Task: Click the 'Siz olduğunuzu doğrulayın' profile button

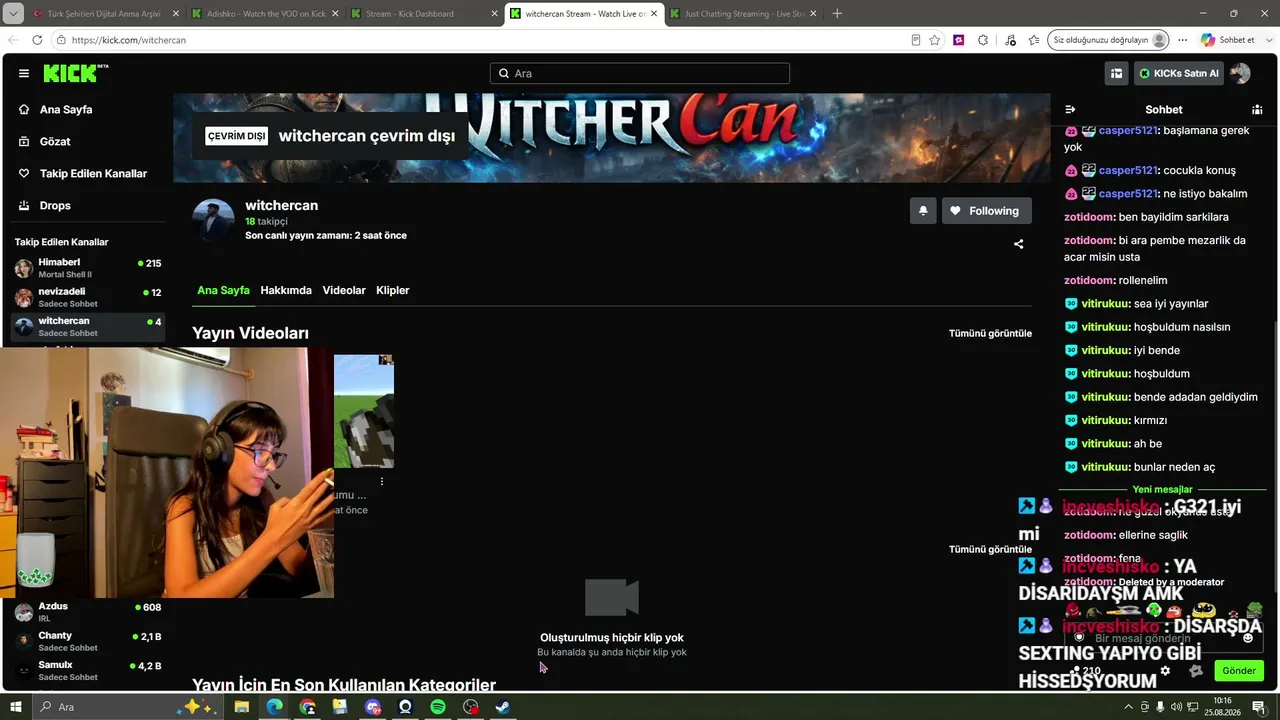Action: tap(1109, 40)
